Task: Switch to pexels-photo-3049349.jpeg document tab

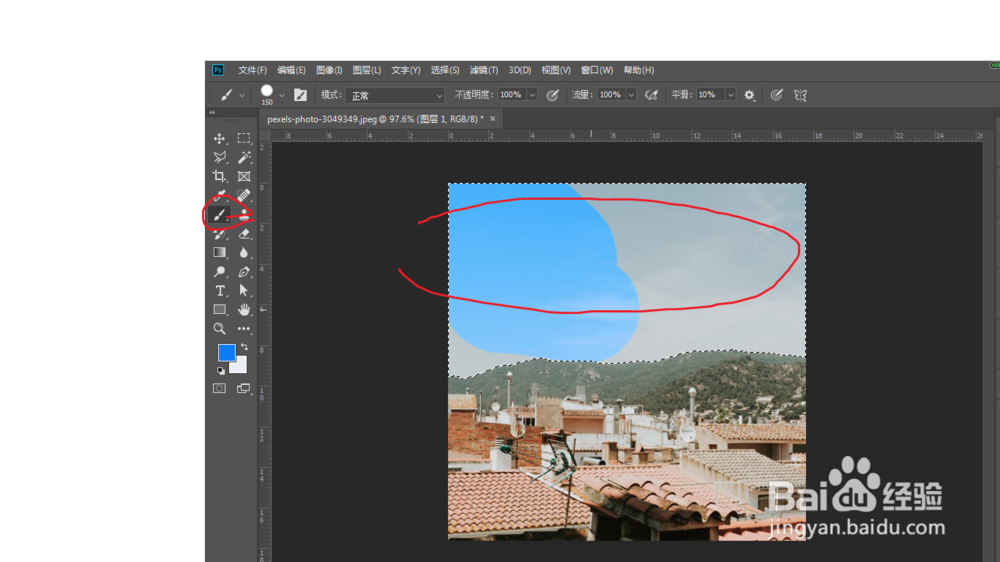Action: (x=375, y=119)
